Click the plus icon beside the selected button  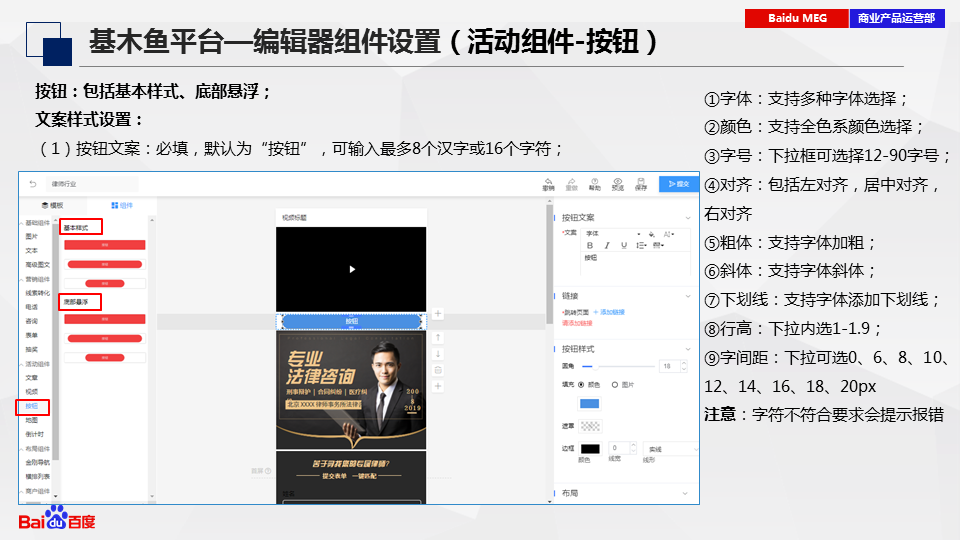[x=438, y=313]
